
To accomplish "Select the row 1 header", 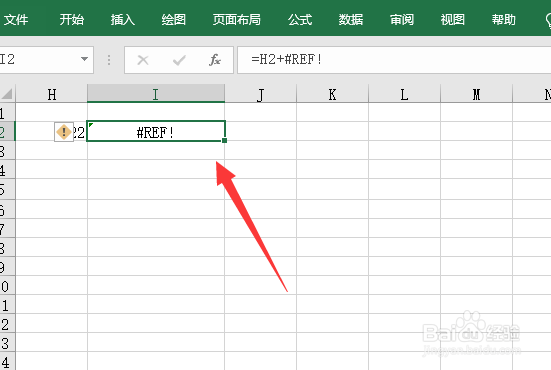I will coord(7,112).
